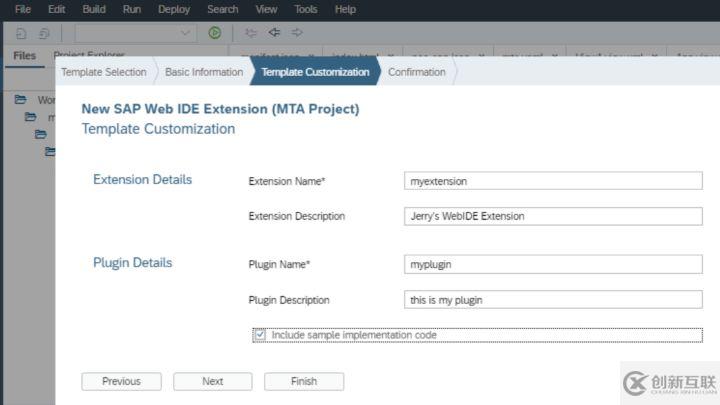The image size is (720, 405).
Task: Go to the Basic Information wizard step
Action: point(204,72)
